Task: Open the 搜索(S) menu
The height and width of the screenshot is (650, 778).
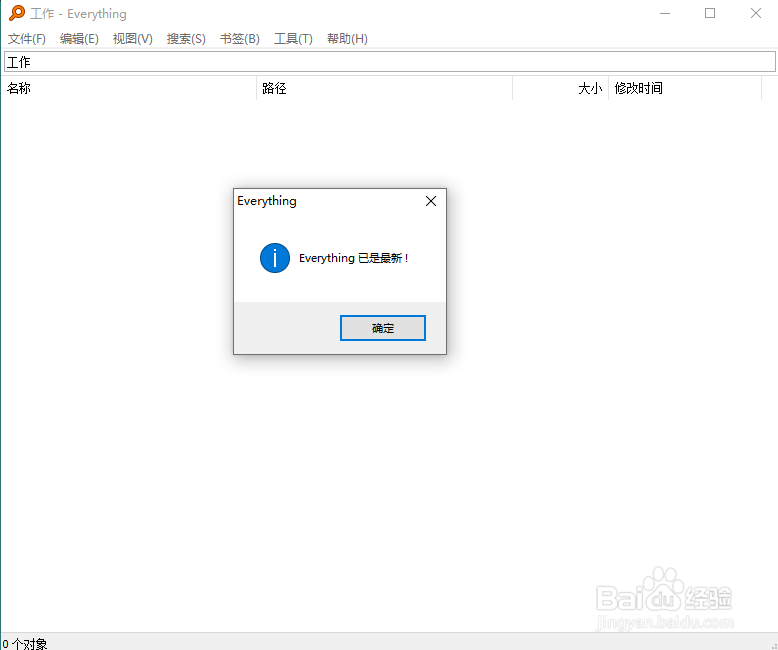Action: [186, 39]
